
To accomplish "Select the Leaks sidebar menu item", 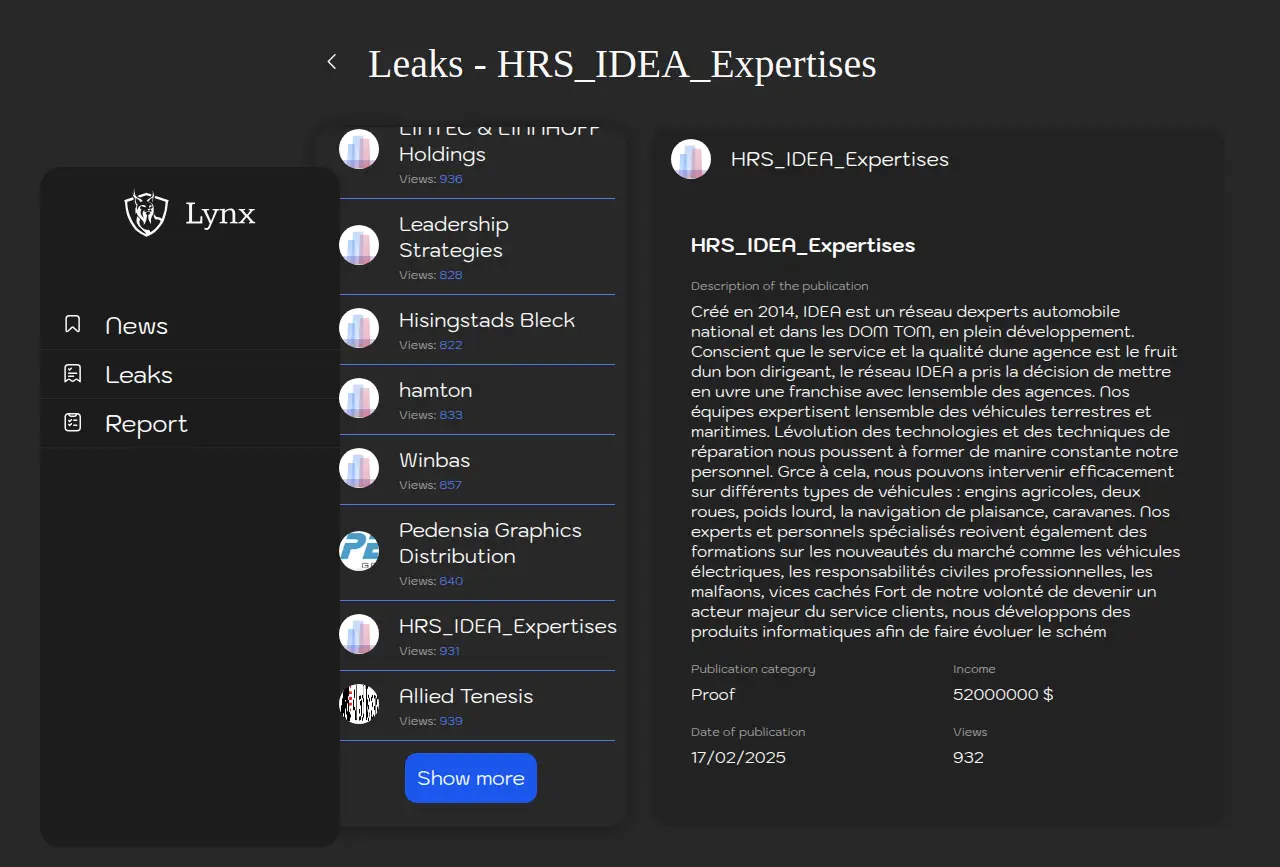I will point(139,375).
